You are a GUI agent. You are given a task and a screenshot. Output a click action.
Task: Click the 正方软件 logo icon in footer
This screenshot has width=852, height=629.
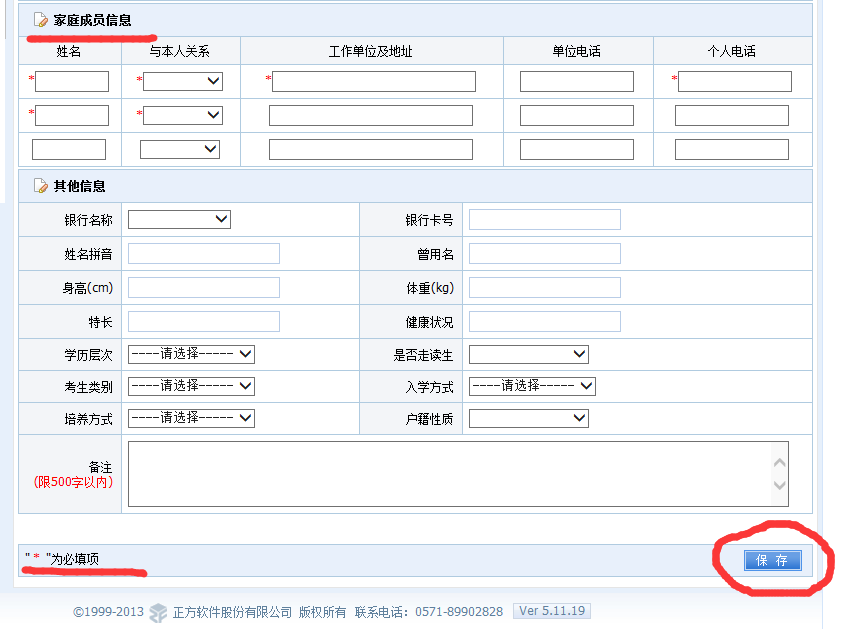point(158,612)
